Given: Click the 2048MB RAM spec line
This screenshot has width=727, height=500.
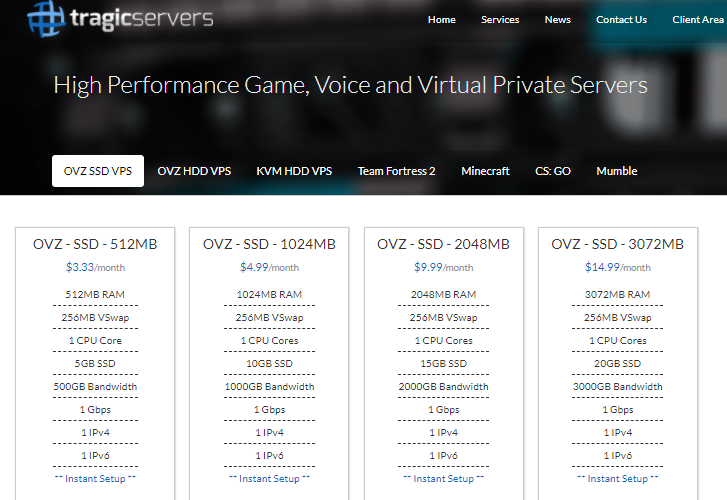Looking at the screenshot, I should 443,295.
